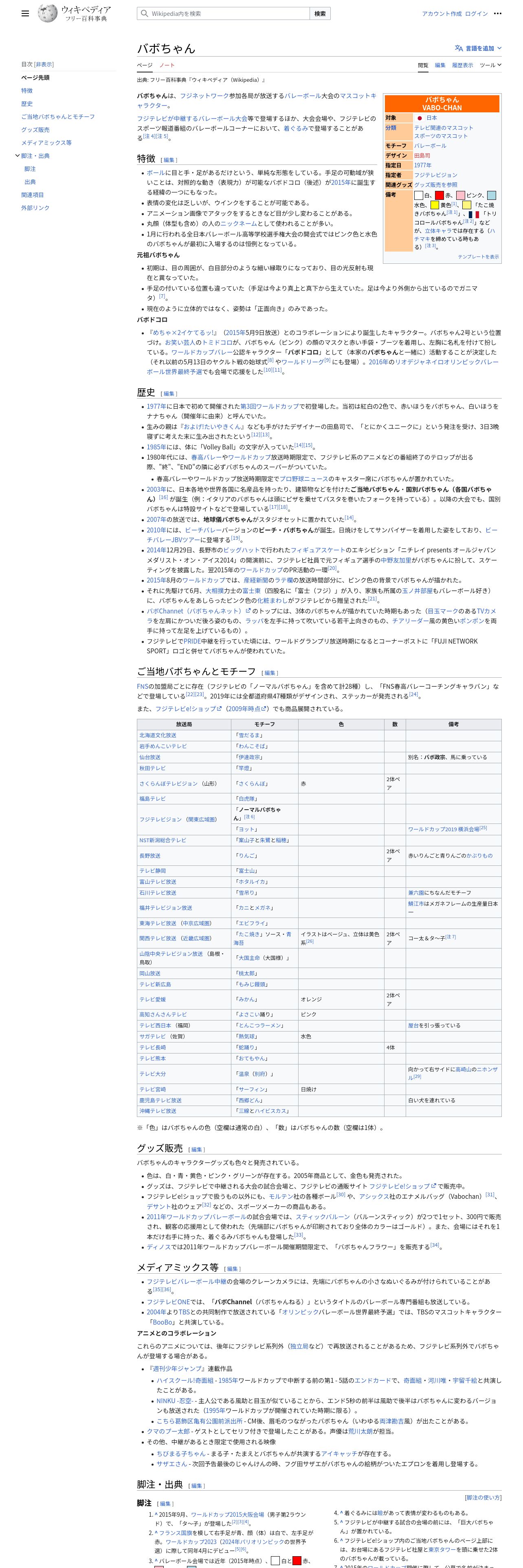Viewport: 523px width, 1568px height.
Task: Switch to the ノート tab
Action: (x=167, y=65)
